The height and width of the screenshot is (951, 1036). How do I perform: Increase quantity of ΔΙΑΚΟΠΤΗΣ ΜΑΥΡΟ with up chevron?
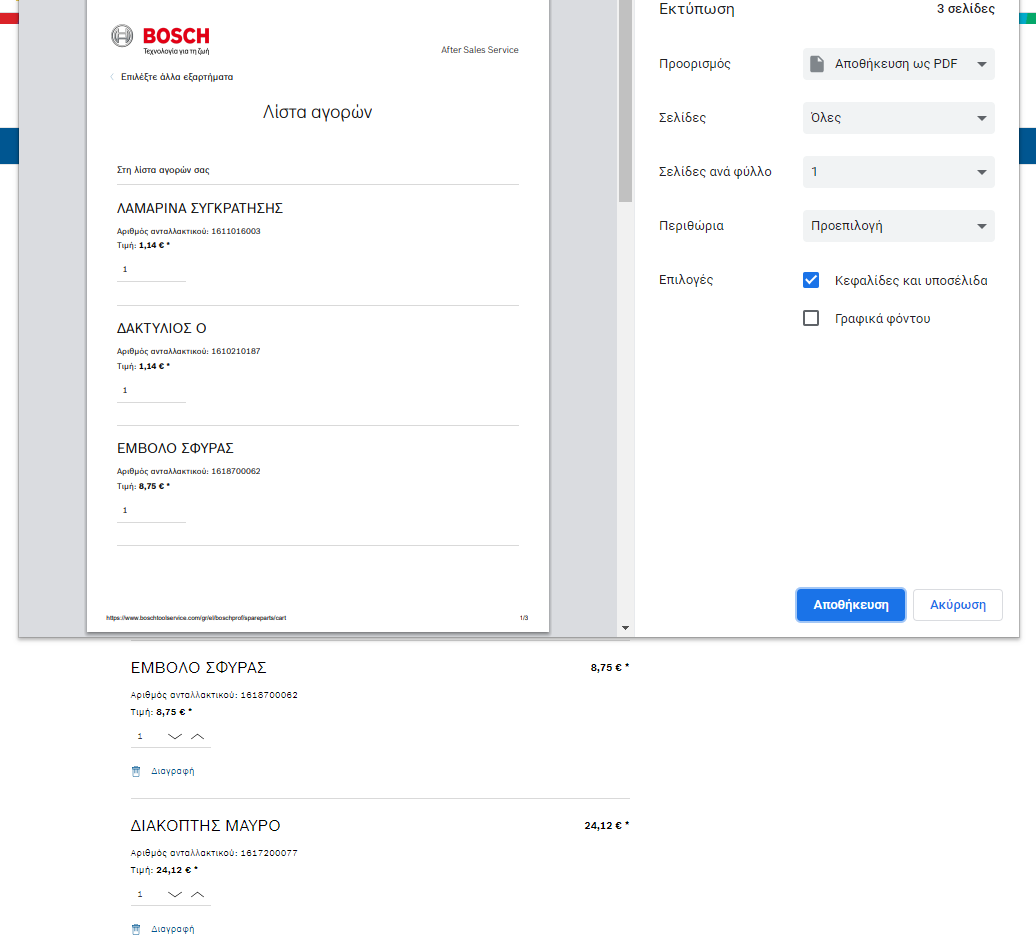point(197,894)
